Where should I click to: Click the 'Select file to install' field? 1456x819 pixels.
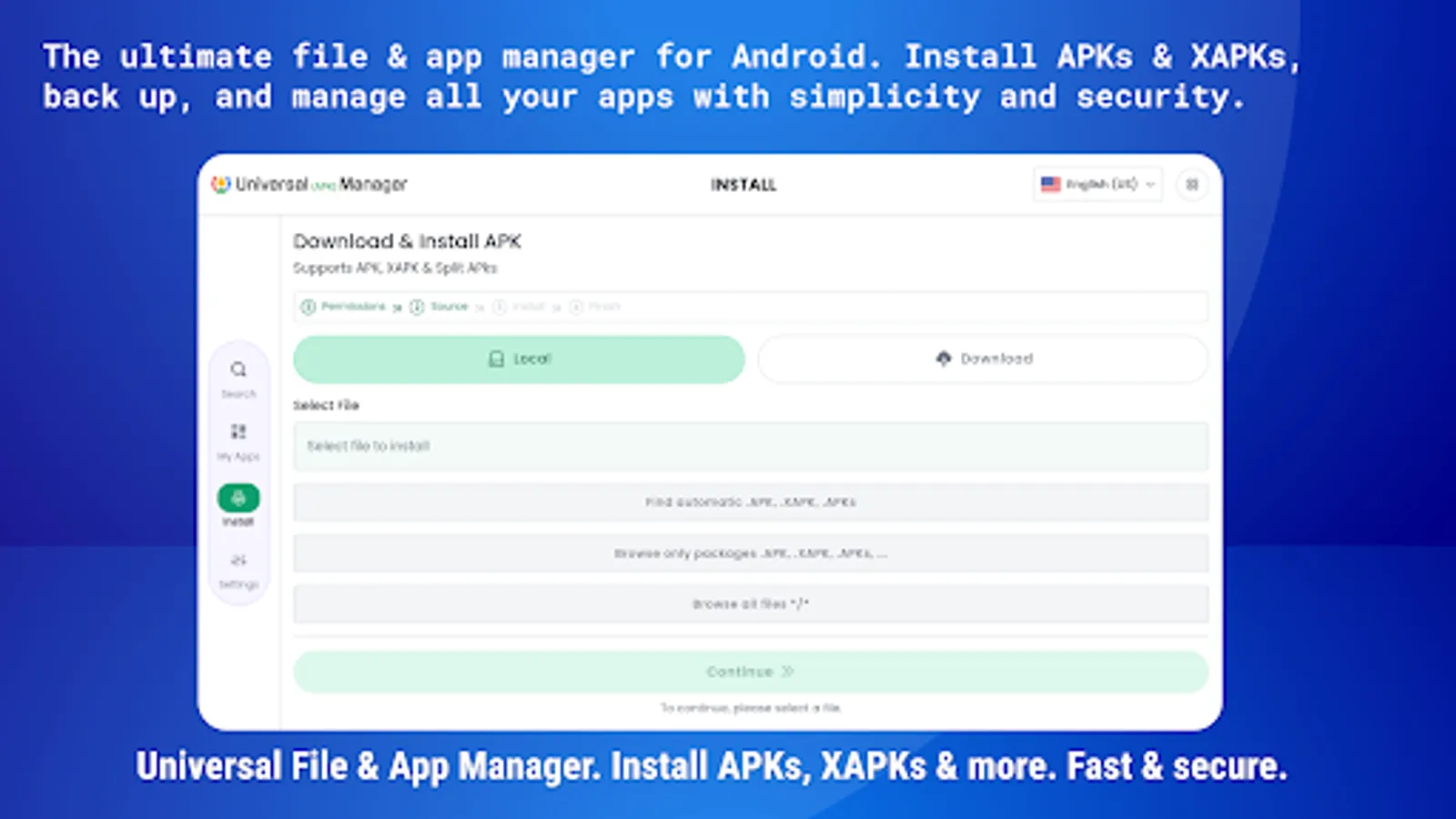(751, 446)
